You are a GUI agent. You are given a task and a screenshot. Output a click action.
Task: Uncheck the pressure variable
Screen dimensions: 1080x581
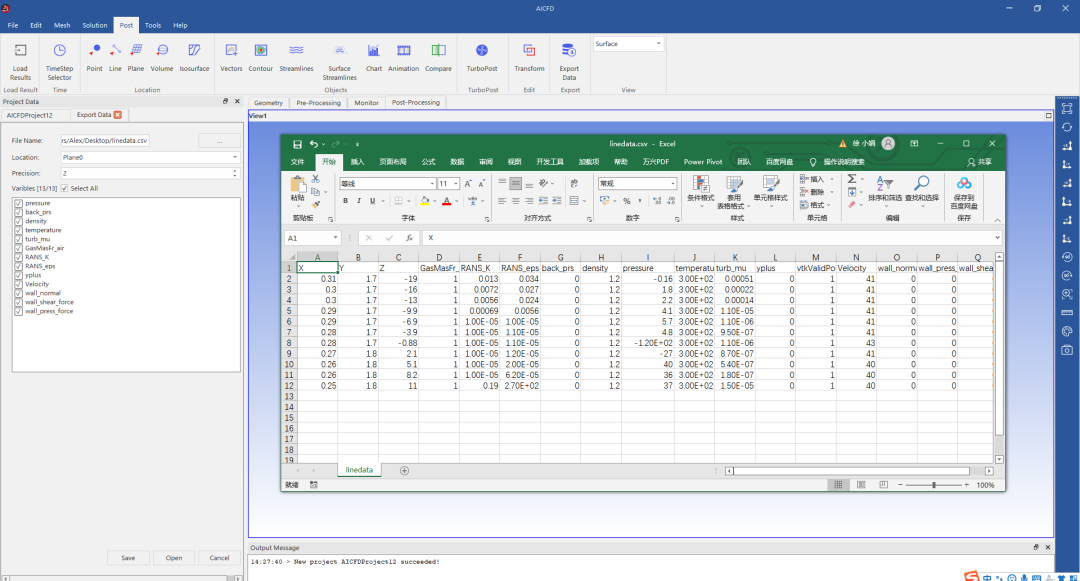tap(19, 203)
